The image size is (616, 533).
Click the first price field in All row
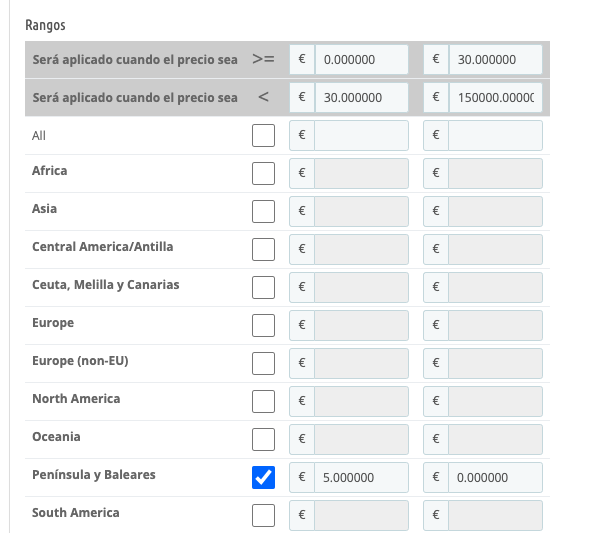click(x=360, y=136)
